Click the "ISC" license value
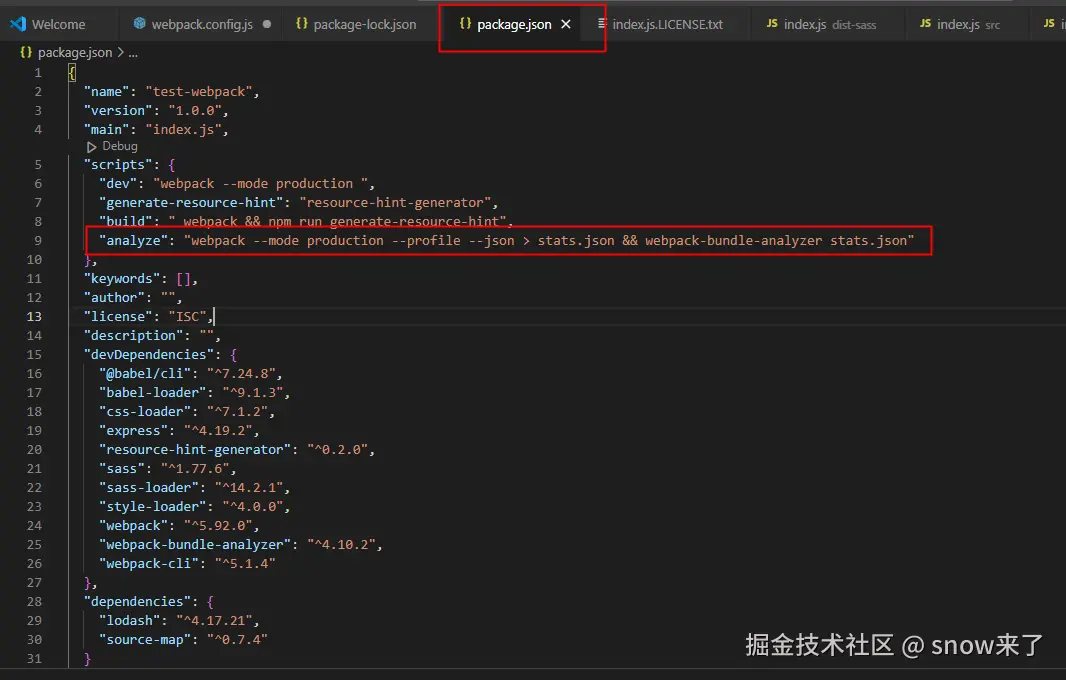 [187, 317]
